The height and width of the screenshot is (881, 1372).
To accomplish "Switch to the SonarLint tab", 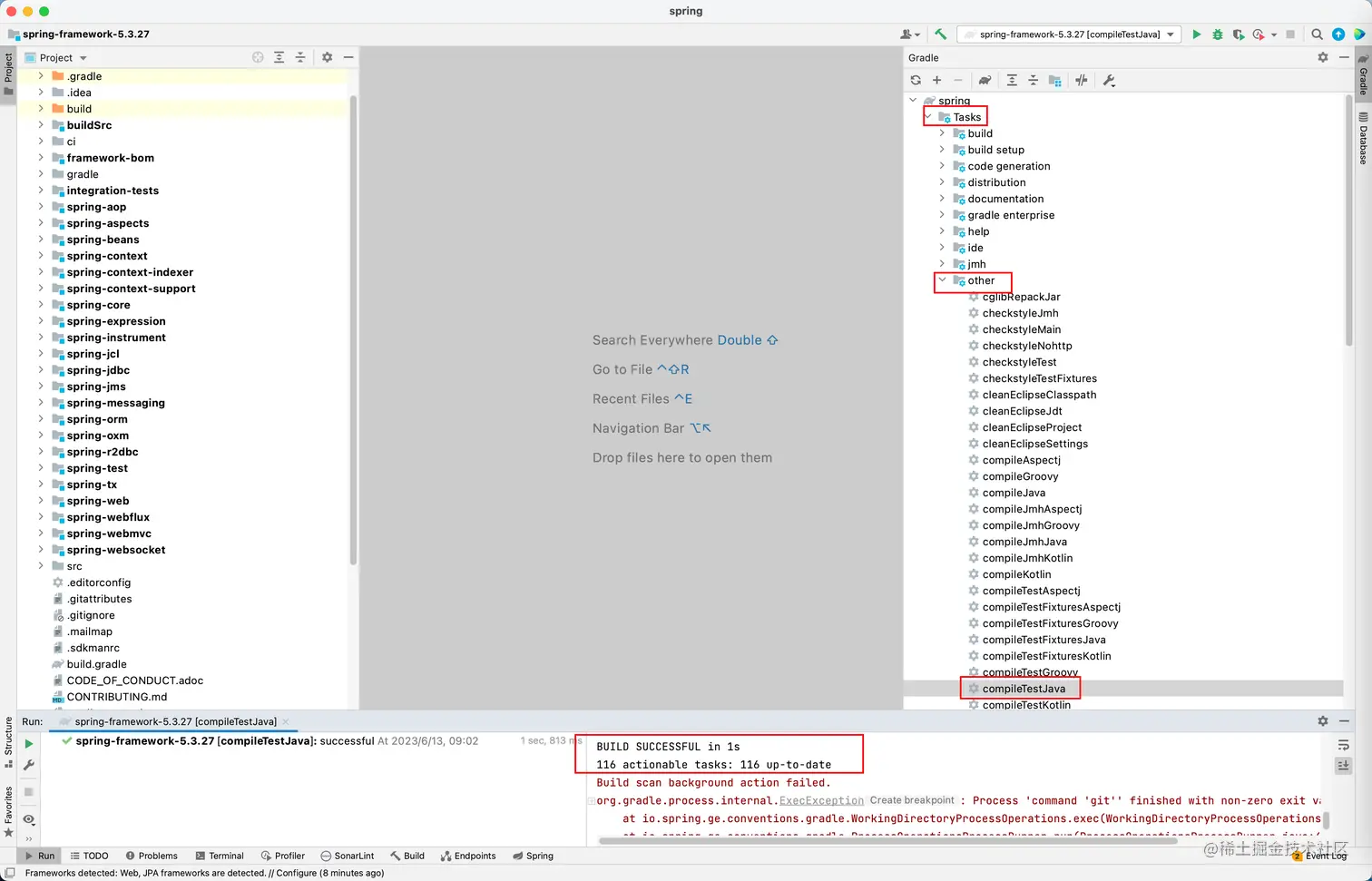I will pos(348,856).
